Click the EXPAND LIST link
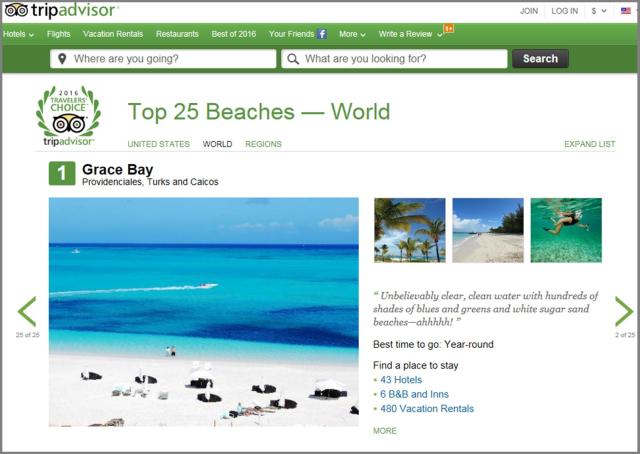Viewport: 640px width, 454px height. coord(590,144)
